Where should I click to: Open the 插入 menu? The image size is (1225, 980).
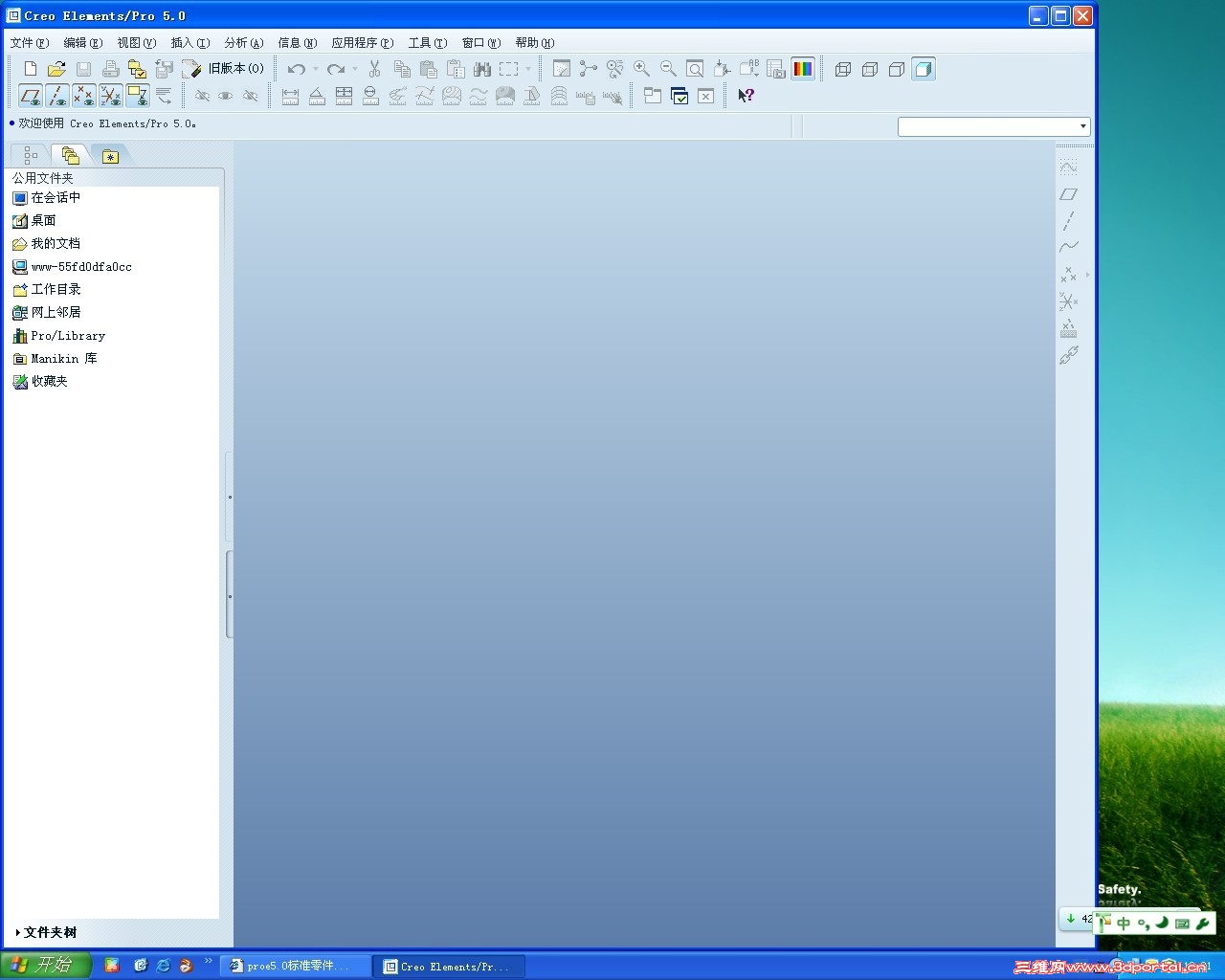pyautogui.click(x=190, y=43)
